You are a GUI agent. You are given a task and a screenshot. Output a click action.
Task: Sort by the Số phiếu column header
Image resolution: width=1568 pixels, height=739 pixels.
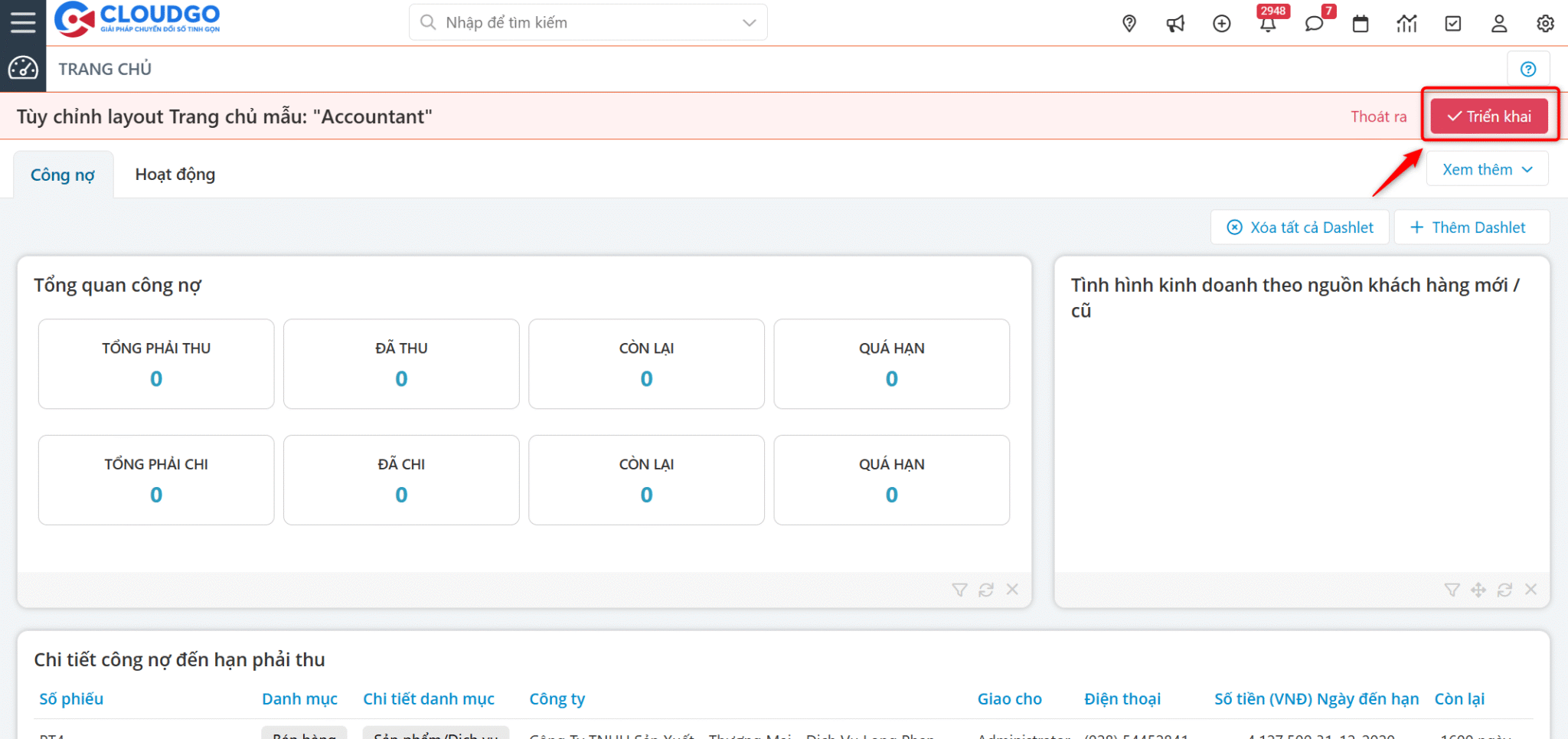71,698
